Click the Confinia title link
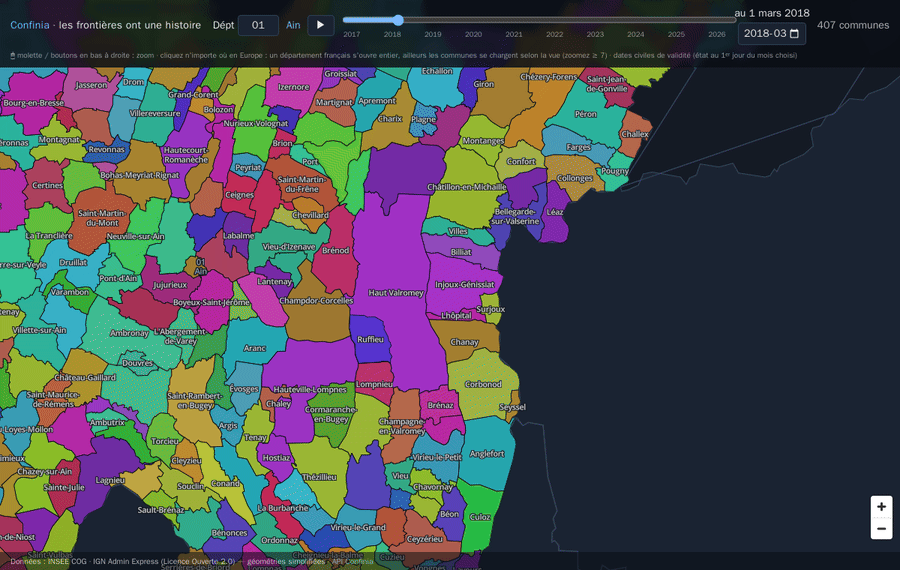The height and width of the screenshot is (570, 900). pos(30,25)
